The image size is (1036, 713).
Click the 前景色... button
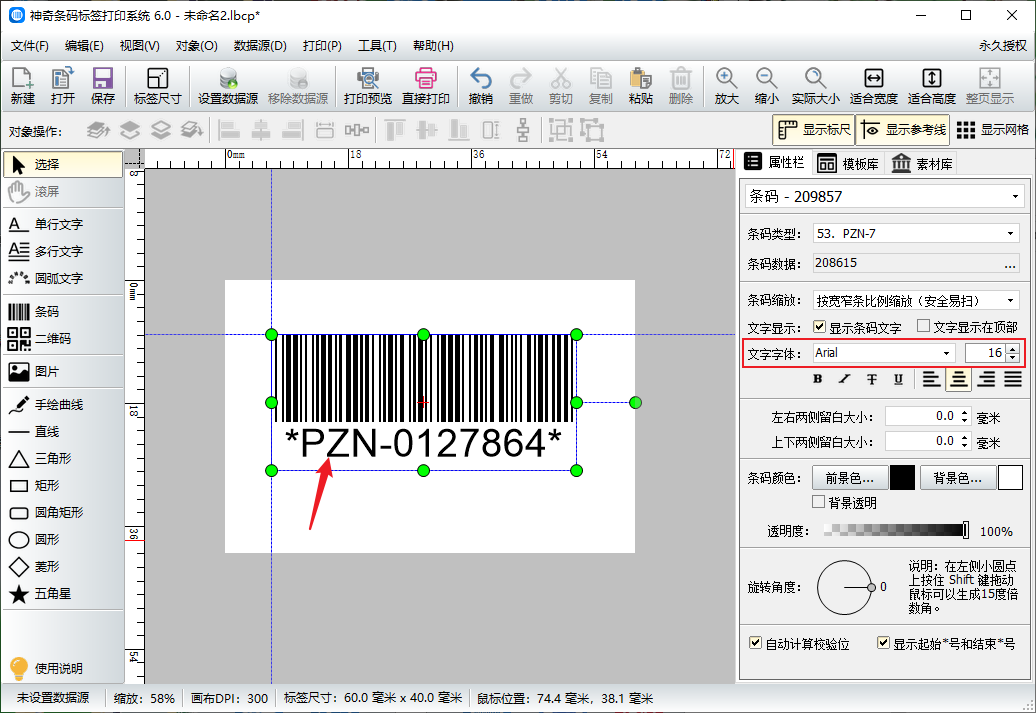(x=850, y=478)
